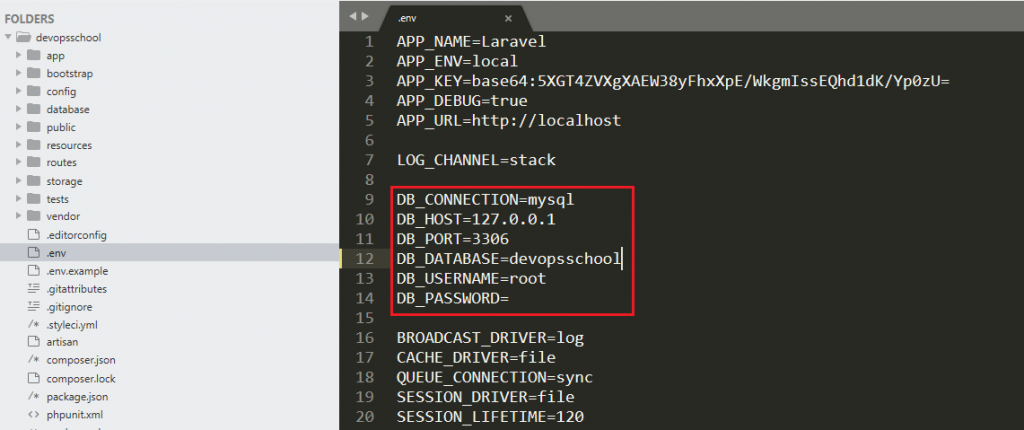The image size is (1024, 430).
Task: Click the navigate forward arrow in tab bar
Action: (x=364, y=17)
